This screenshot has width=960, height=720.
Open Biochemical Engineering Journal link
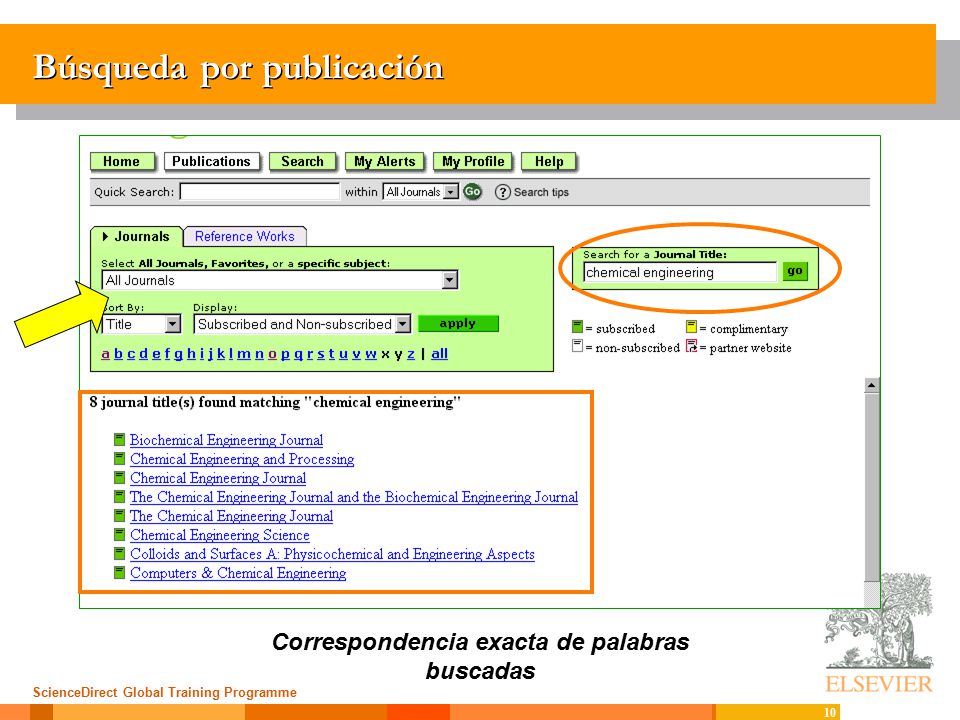227,440
